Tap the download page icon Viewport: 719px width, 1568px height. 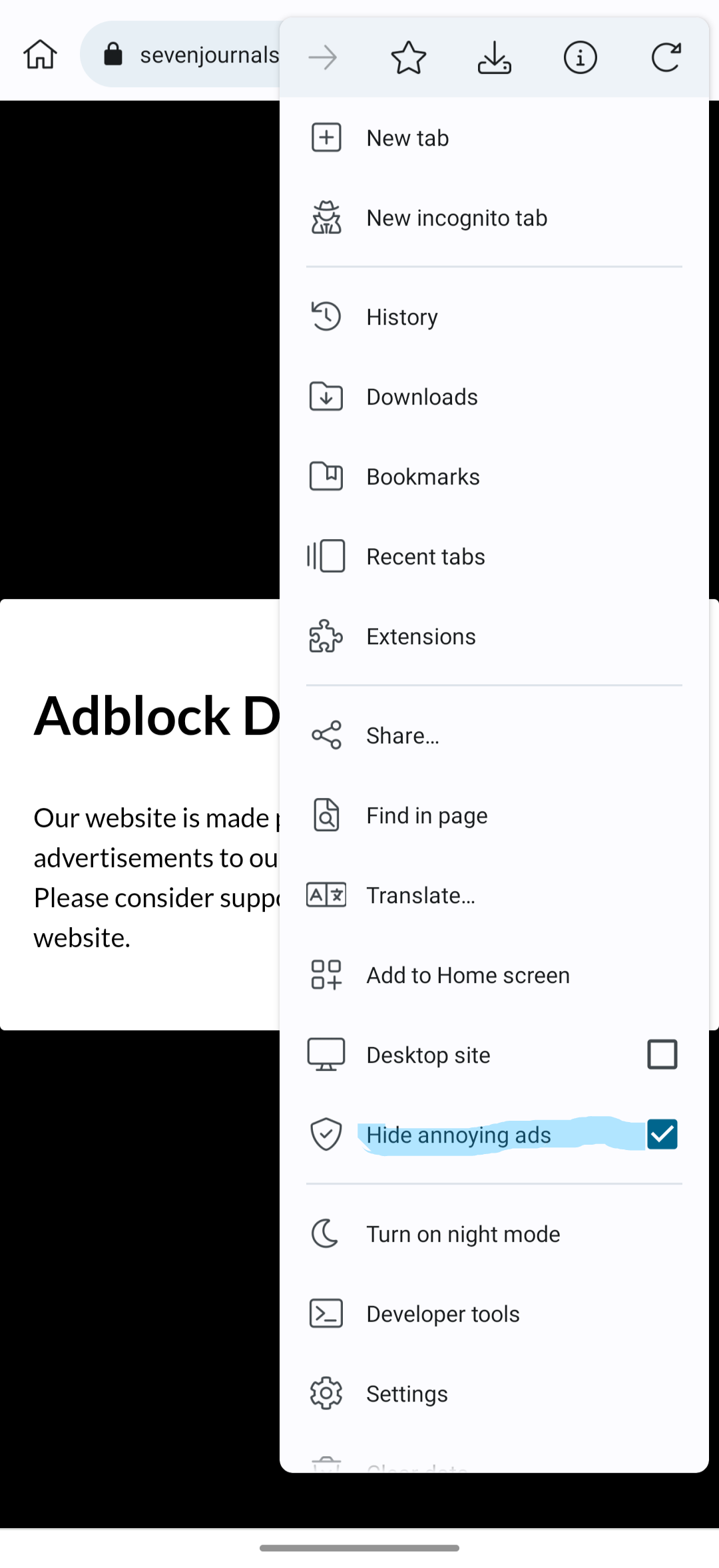click(x=494, y=57)
